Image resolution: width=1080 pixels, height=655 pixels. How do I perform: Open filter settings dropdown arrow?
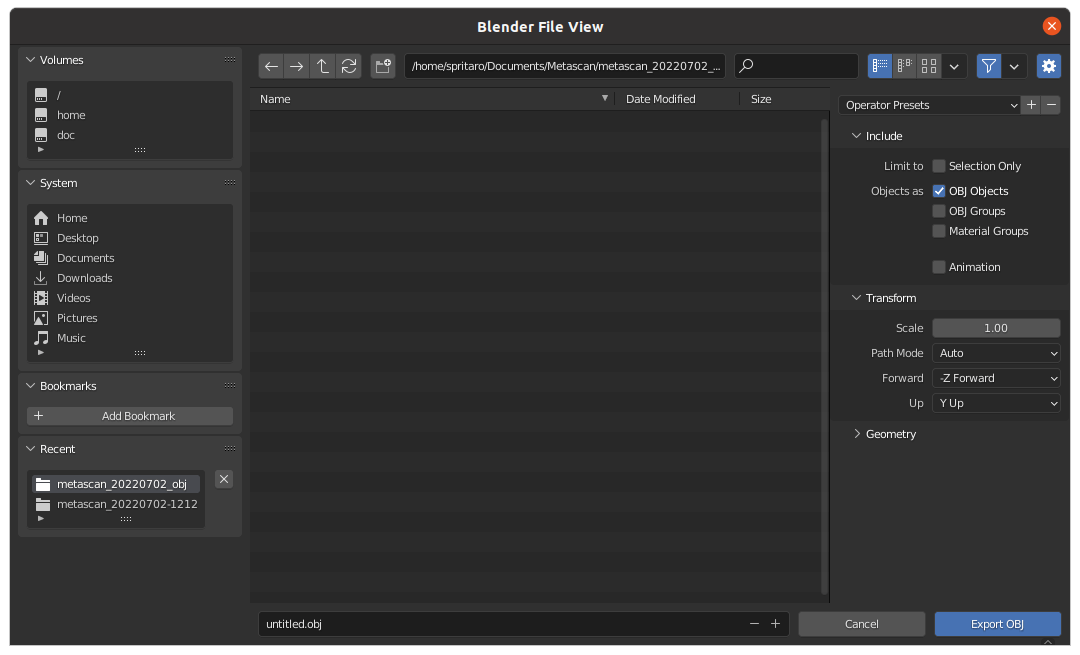[x=1014, y=66]
